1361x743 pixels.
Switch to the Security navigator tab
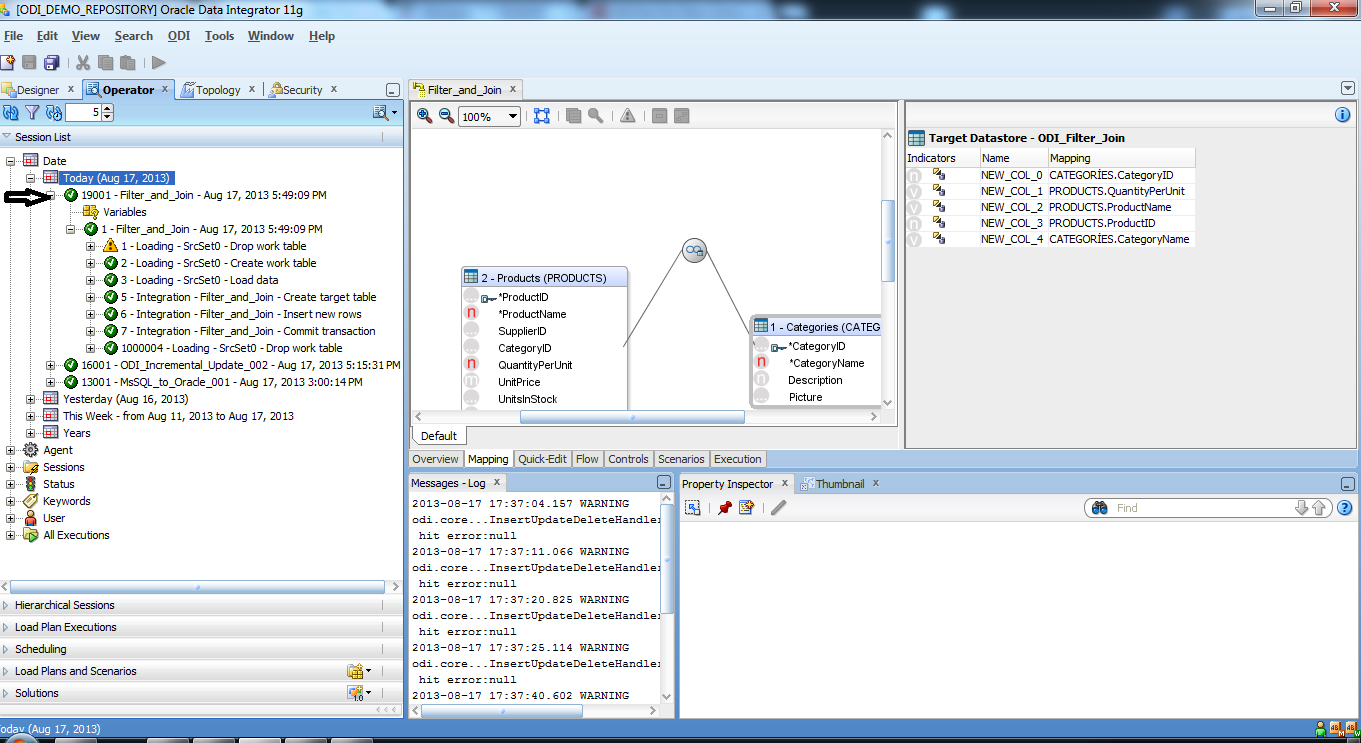click(302, 90)
